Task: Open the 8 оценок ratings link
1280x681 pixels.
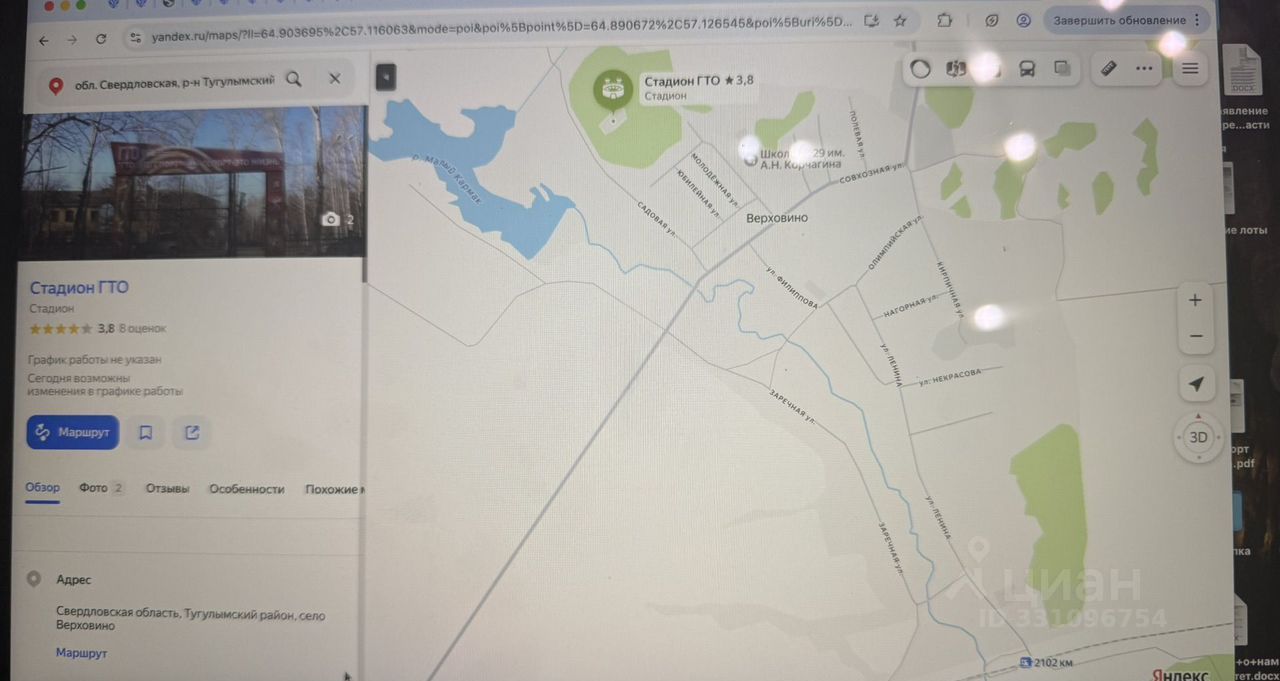Action: pos(142,328)
